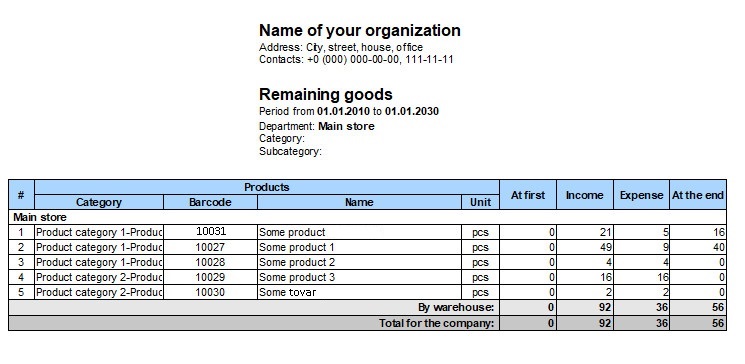Click the By warehouse summary label

coord(456,307)
